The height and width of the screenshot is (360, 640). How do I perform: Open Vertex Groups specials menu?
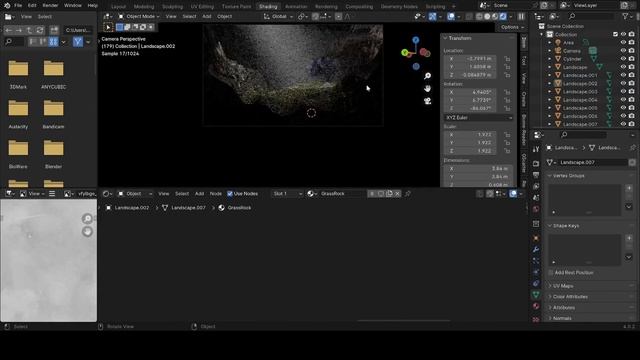[x=629, y=206]
